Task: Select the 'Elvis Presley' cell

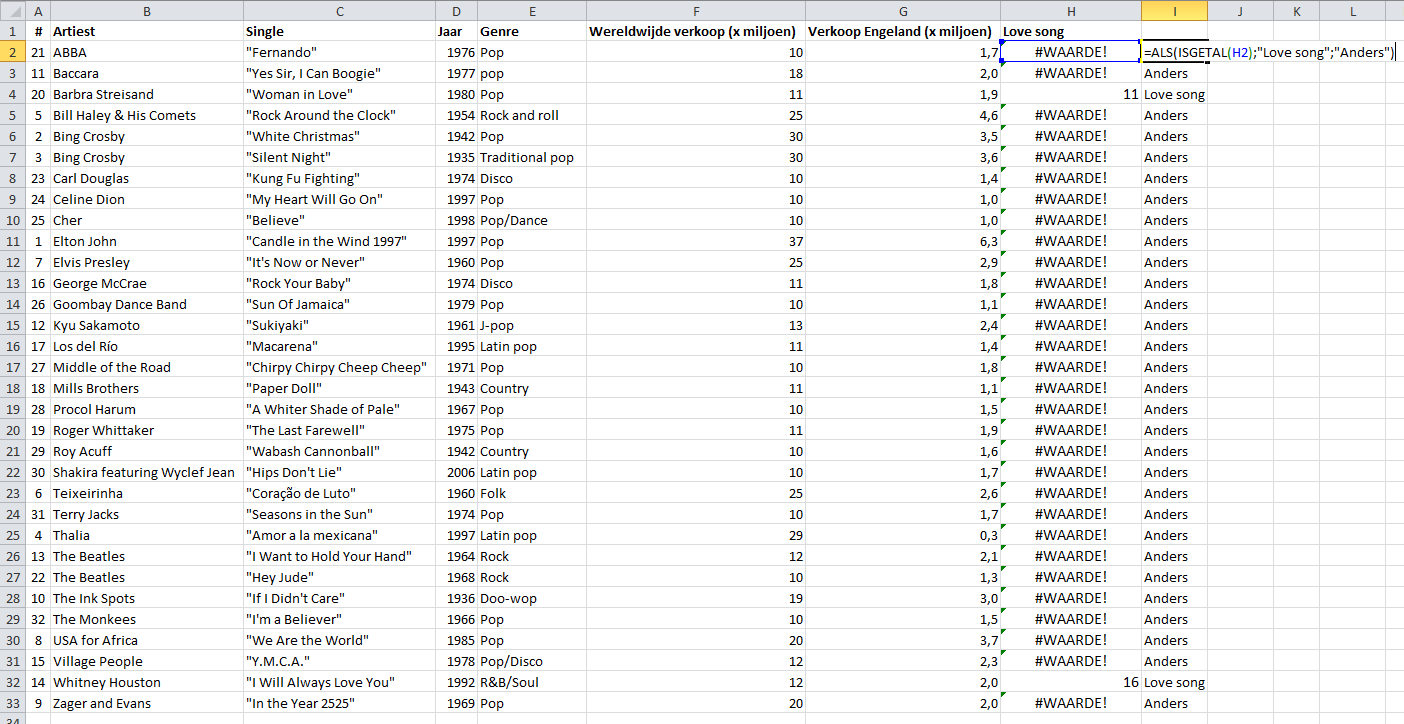Action: pos(146,262)
